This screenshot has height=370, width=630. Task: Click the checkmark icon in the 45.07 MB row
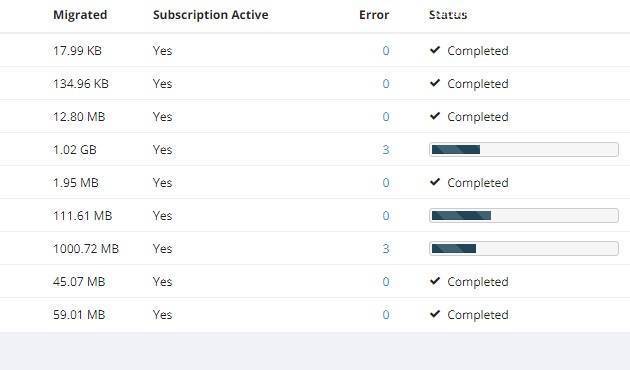pyautogui.click(x=435, y=281)
